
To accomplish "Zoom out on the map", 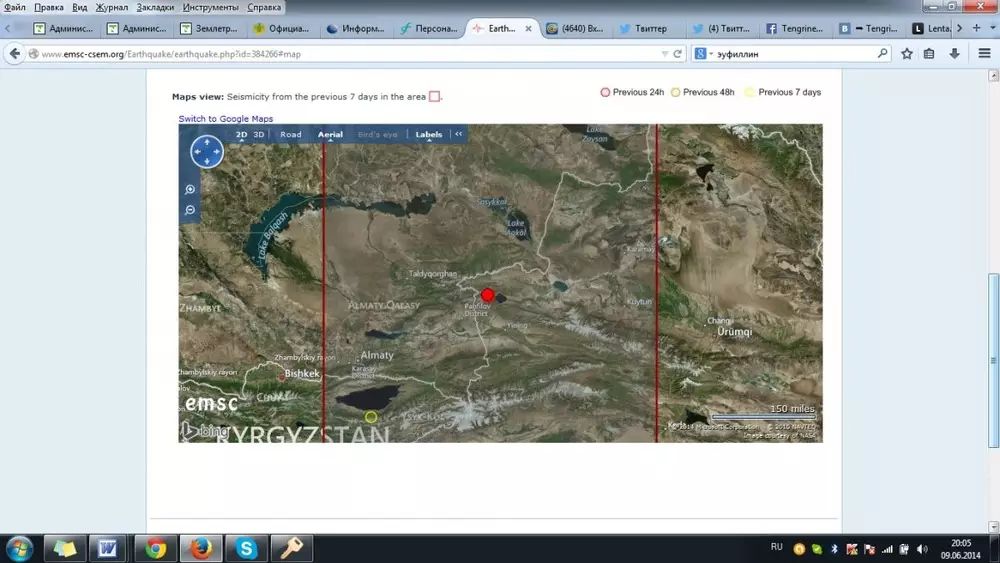I will coord(190,210).
